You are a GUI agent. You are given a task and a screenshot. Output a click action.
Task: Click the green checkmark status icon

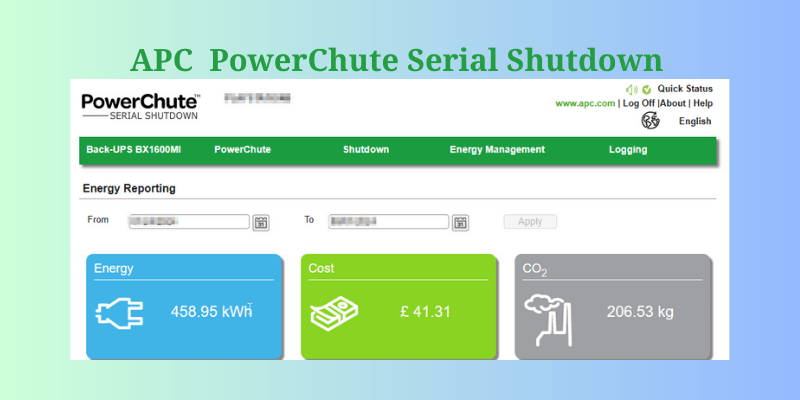(x=646, y=90)
